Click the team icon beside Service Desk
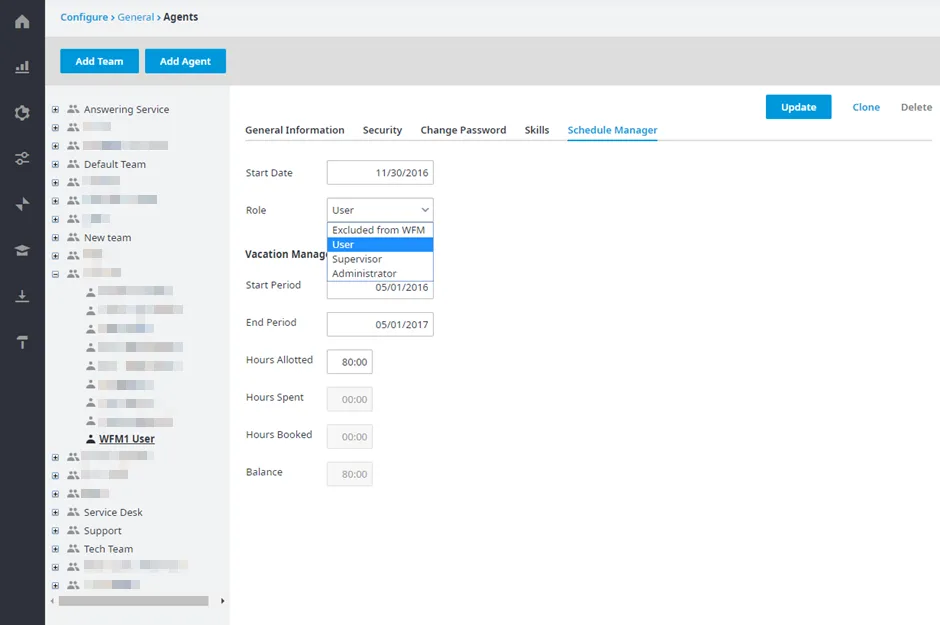This screenshot has height=625, width=940. click(73, 512)
